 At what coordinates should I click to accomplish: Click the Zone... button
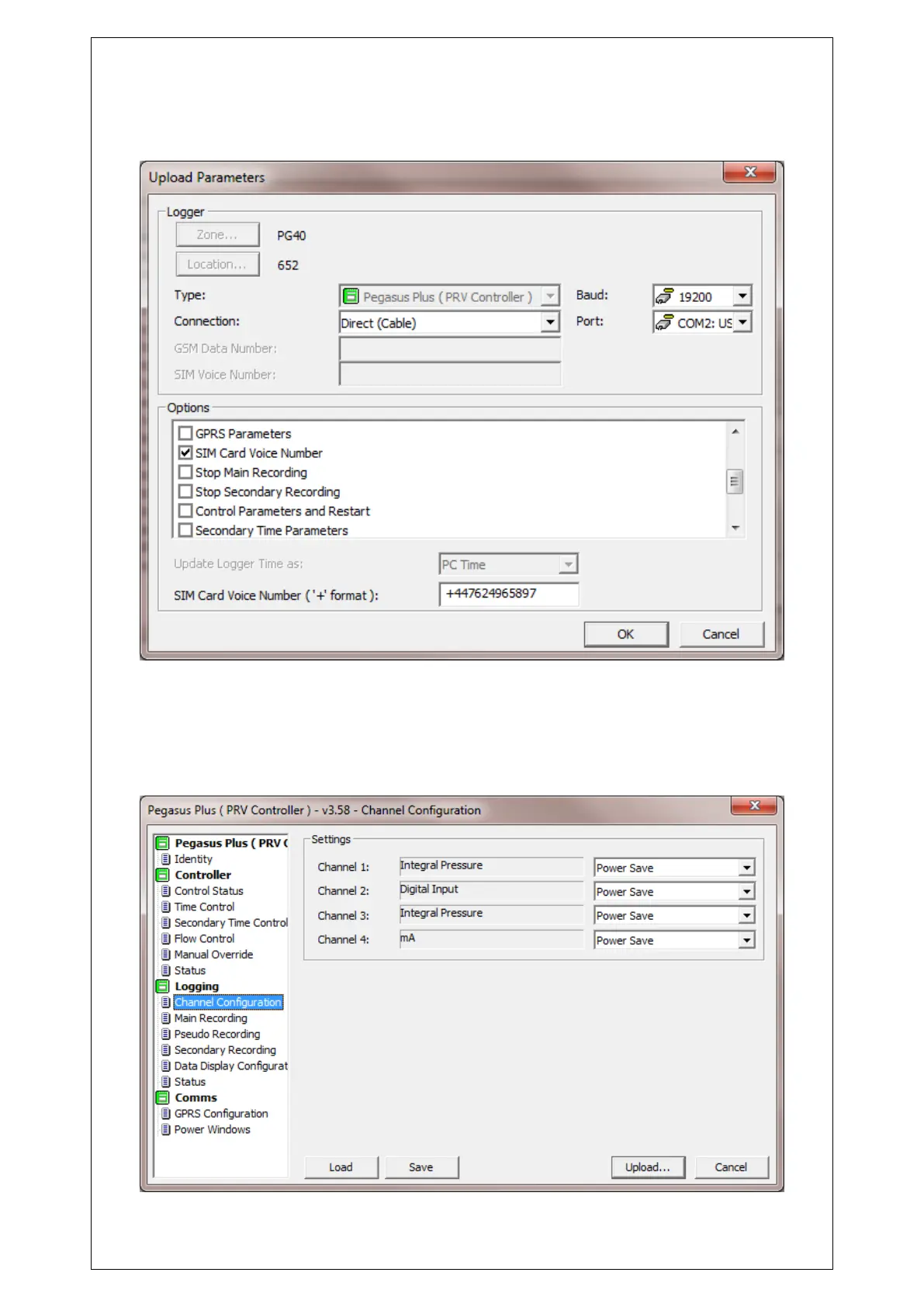point(217,234)
